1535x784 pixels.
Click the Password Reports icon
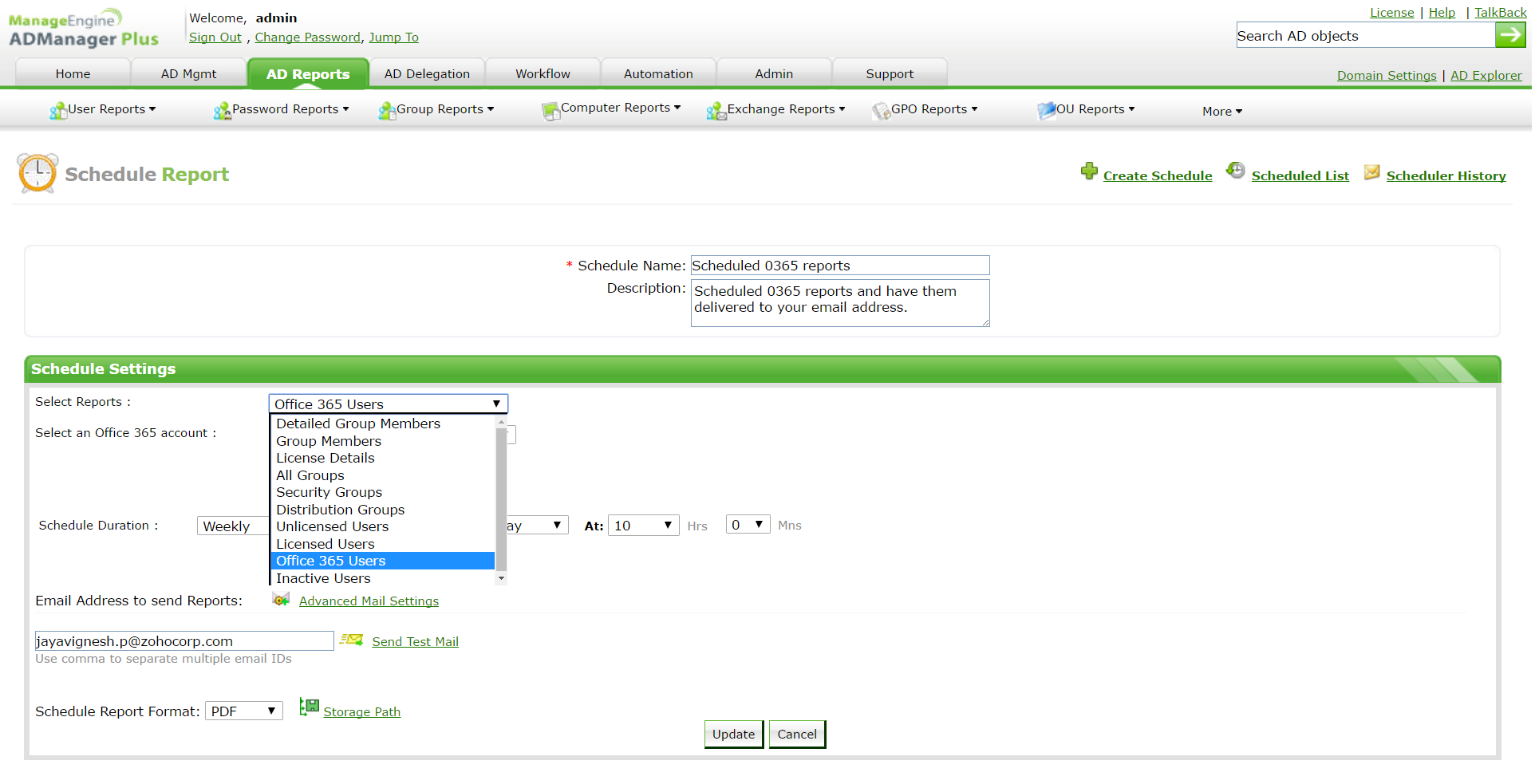pos(222,111)
